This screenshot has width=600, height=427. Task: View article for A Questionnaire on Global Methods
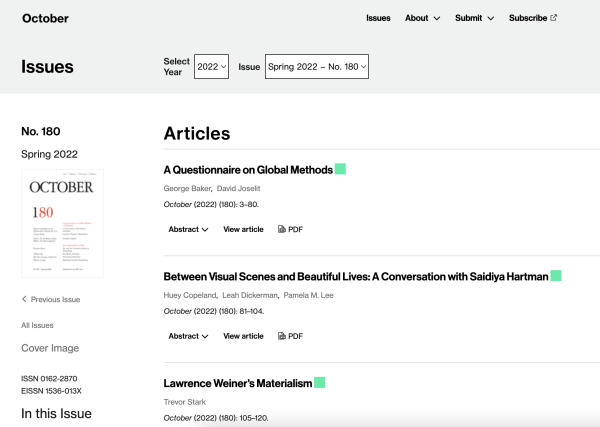pyautogui.click(x=243, y=229)
